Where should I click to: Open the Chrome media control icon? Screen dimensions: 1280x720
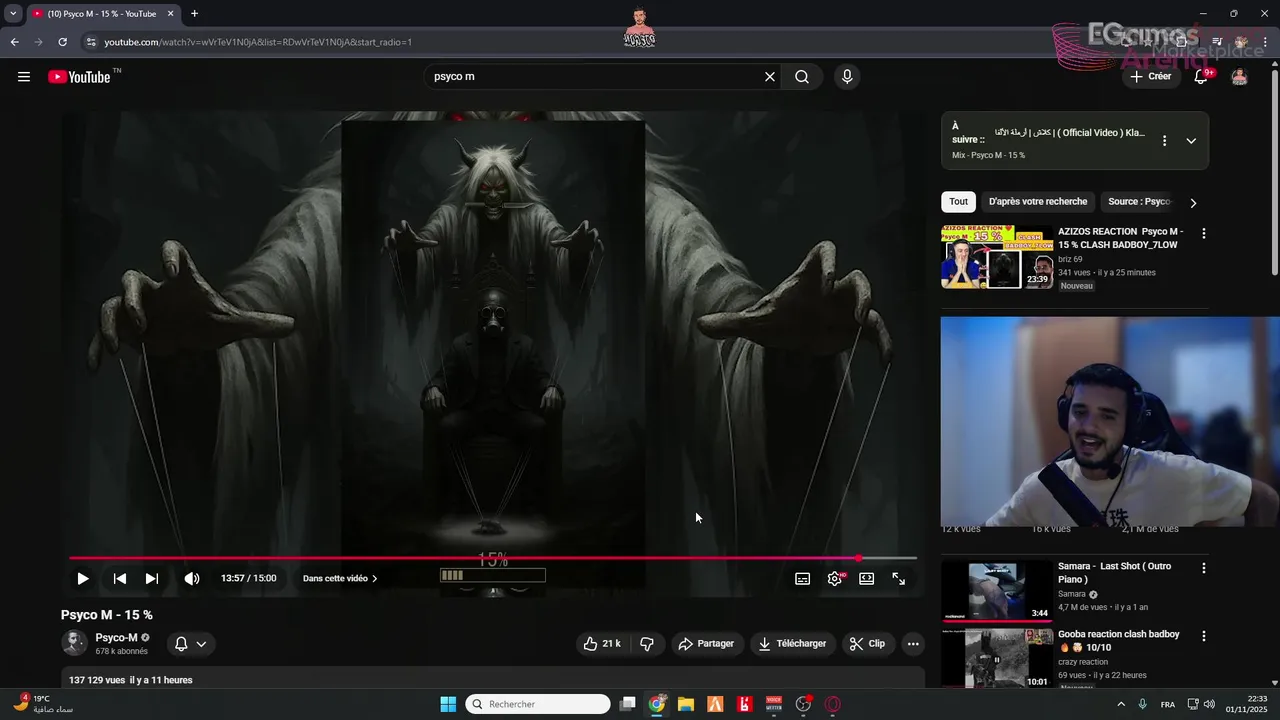click(x=1217, y=42)
